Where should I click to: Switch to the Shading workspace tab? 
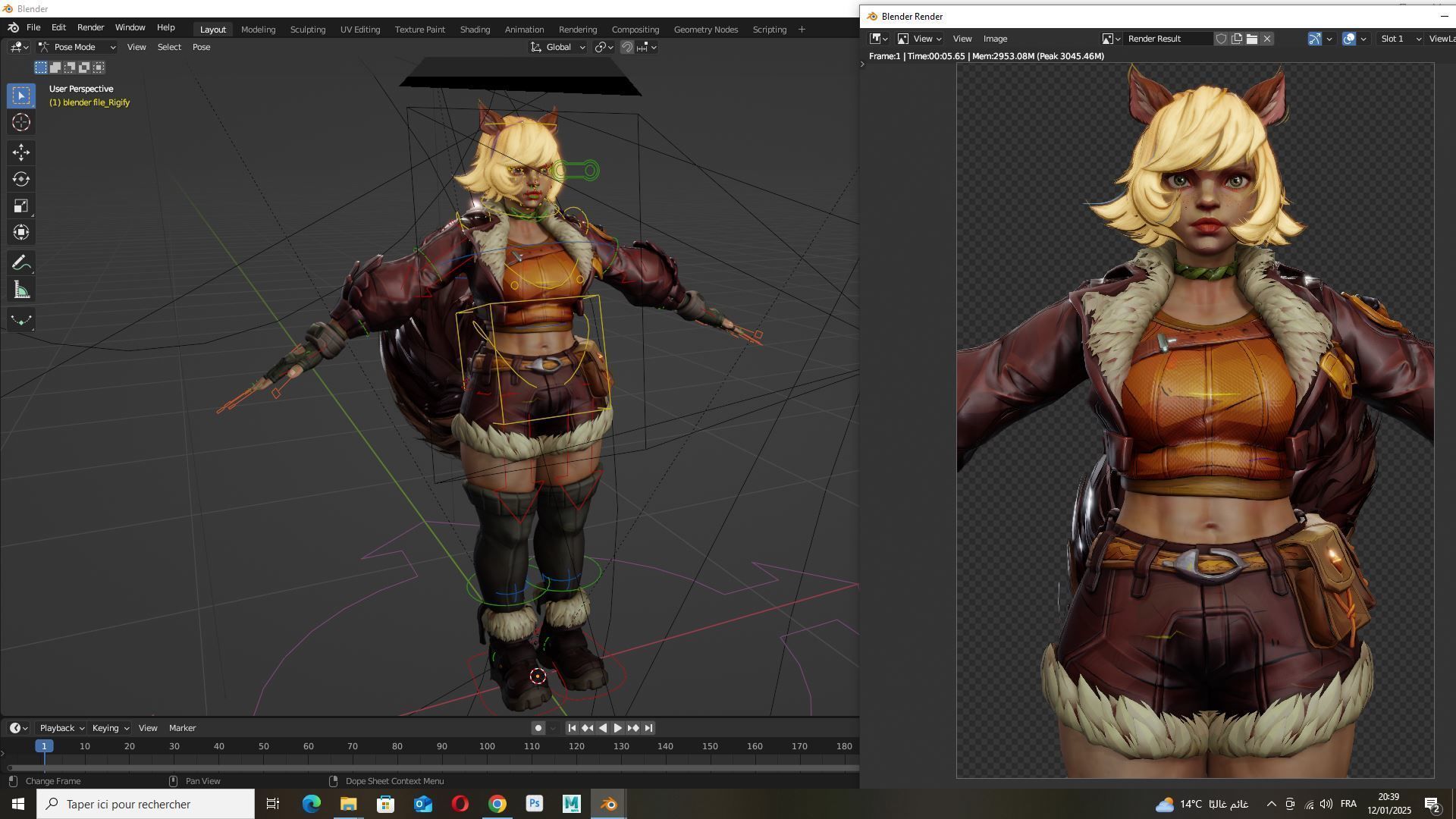click(x=475, y=30)
